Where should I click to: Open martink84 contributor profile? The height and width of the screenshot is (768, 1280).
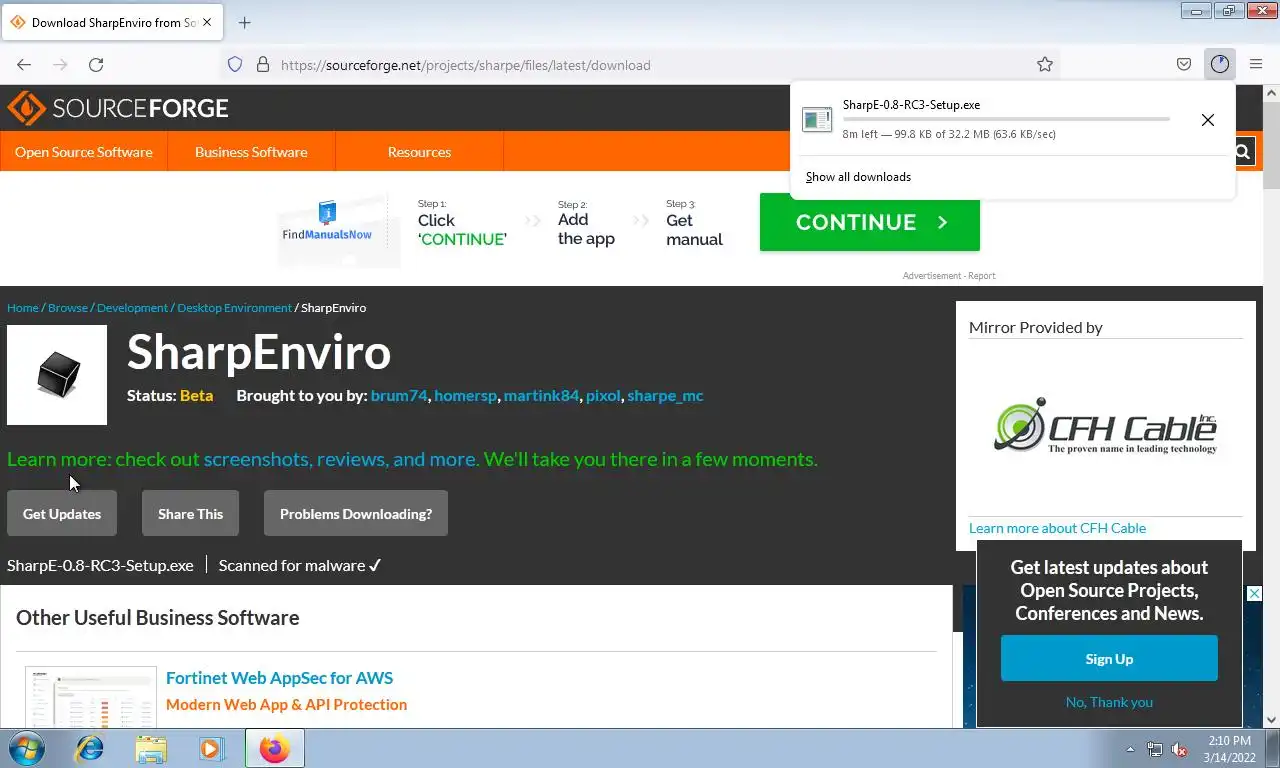click(541, 396)
